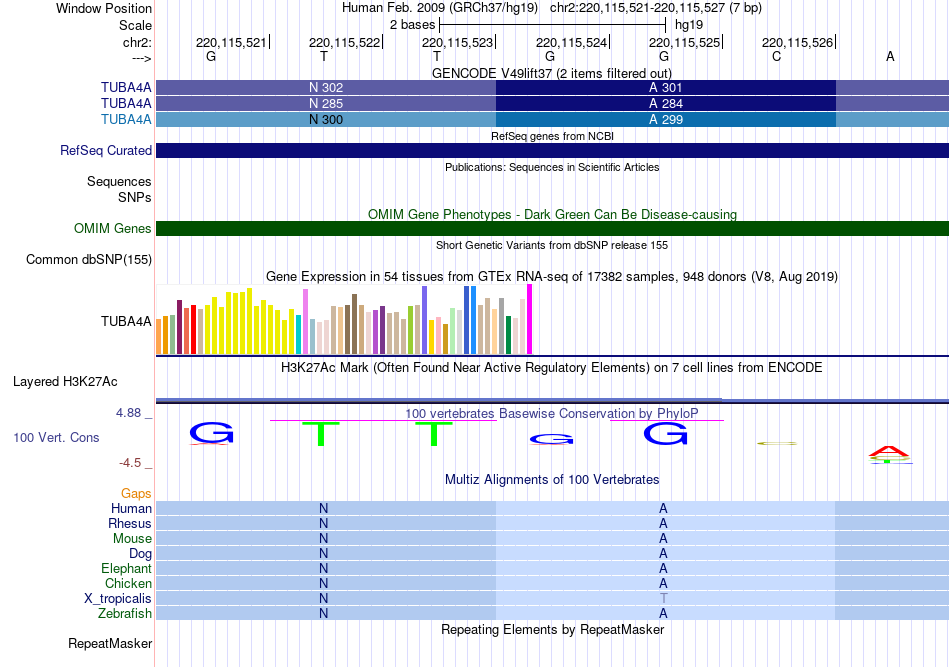This screenshot has height=667, width=950.
Task: Click the TUBA4A label of the N 302 transcript
Action: point(126,88)
